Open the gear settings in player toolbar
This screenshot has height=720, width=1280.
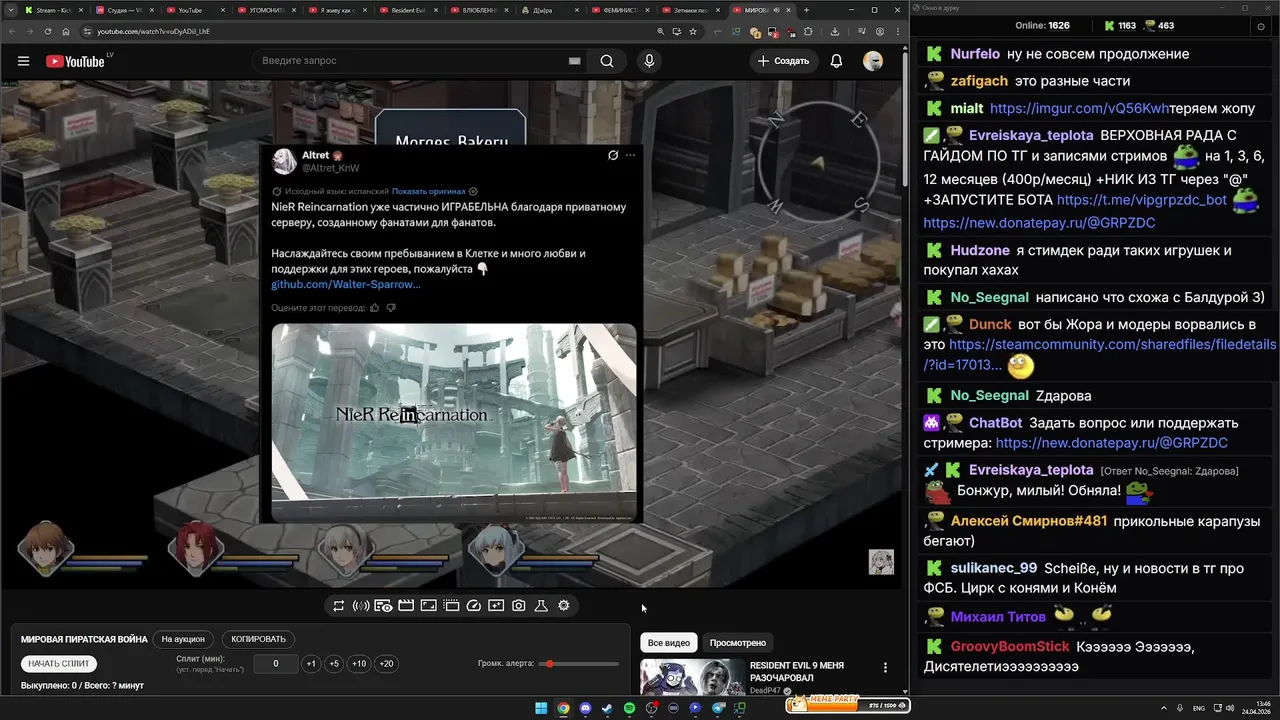pyautogui.click(x=564, y=605)
